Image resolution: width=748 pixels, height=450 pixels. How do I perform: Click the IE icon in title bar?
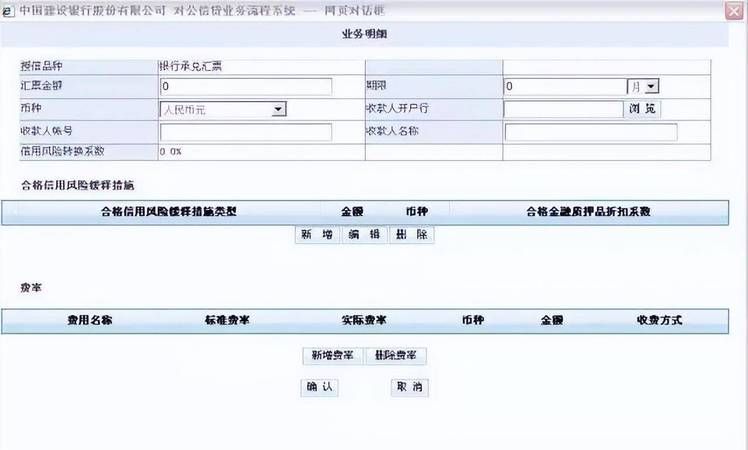point(7,11)
